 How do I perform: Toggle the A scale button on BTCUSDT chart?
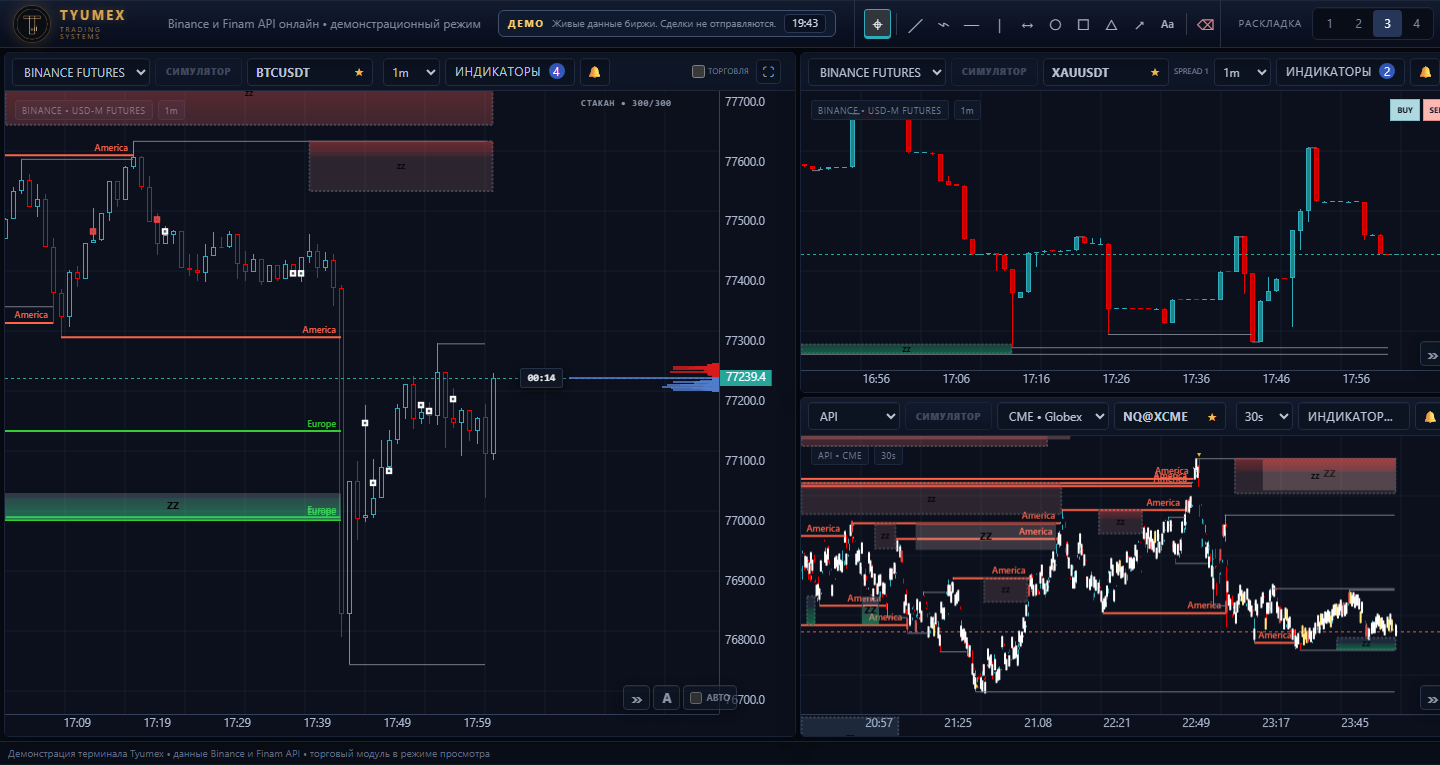coord(667,699)
